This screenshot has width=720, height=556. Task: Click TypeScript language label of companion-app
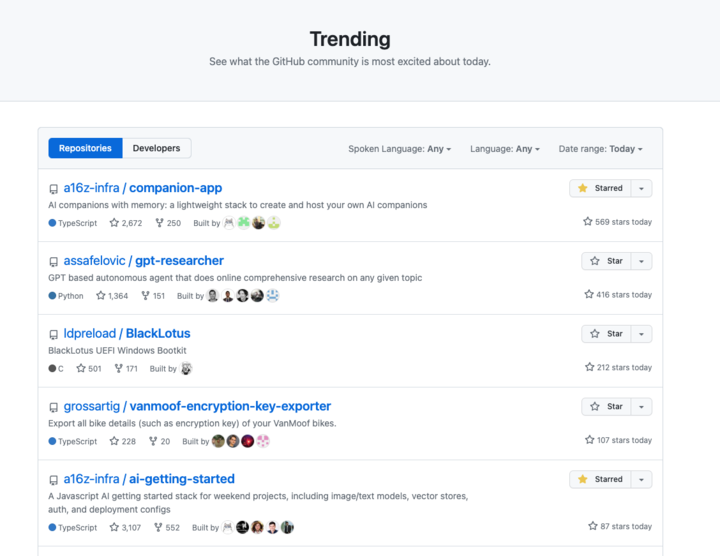(x=73, y=223)
